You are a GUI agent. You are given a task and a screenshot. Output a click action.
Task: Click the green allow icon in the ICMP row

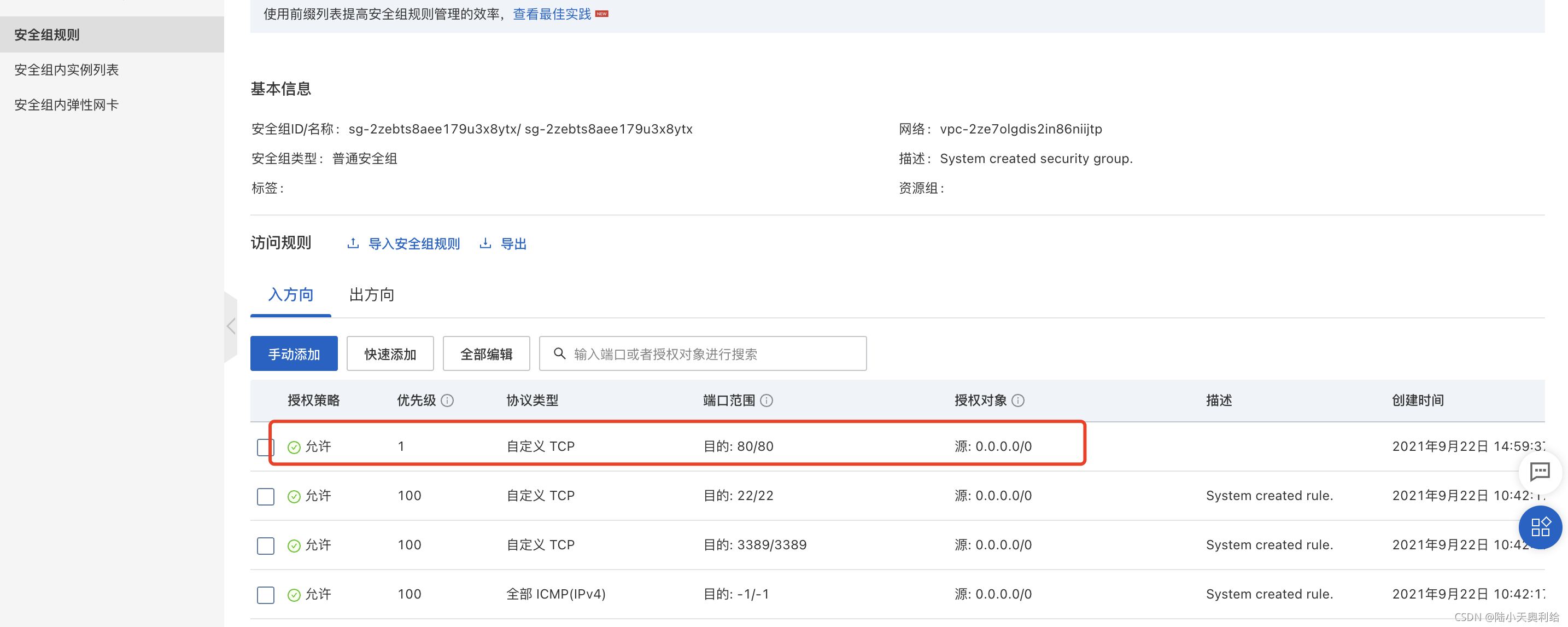(294, 595)
